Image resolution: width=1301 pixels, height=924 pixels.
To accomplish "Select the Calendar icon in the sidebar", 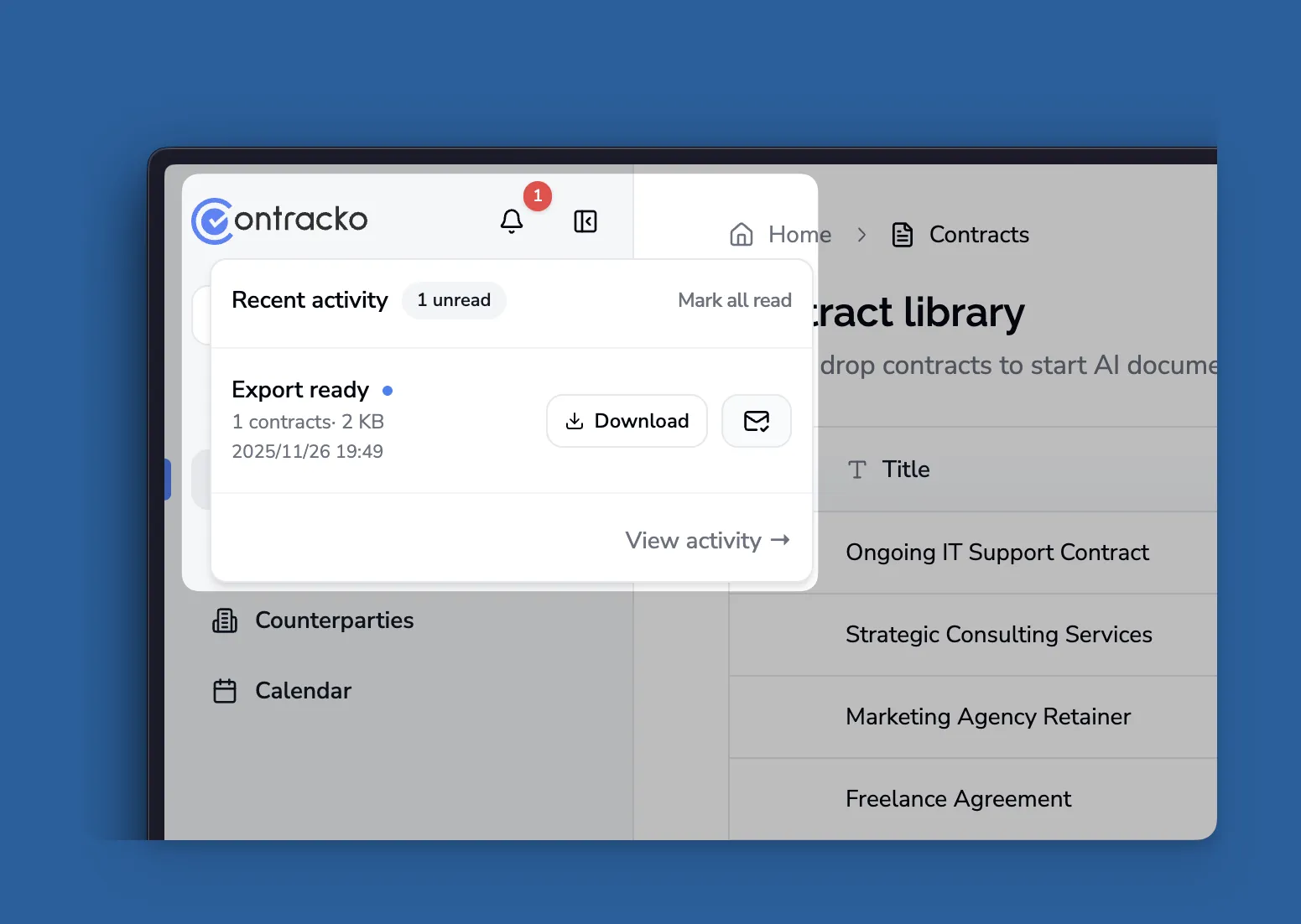I will coord(224,690).
